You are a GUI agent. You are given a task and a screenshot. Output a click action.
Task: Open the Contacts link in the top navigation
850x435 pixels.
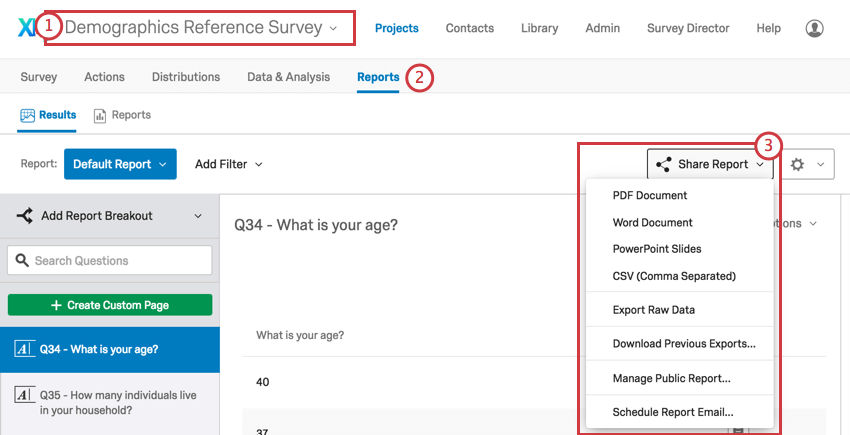(x=469, y=28)
